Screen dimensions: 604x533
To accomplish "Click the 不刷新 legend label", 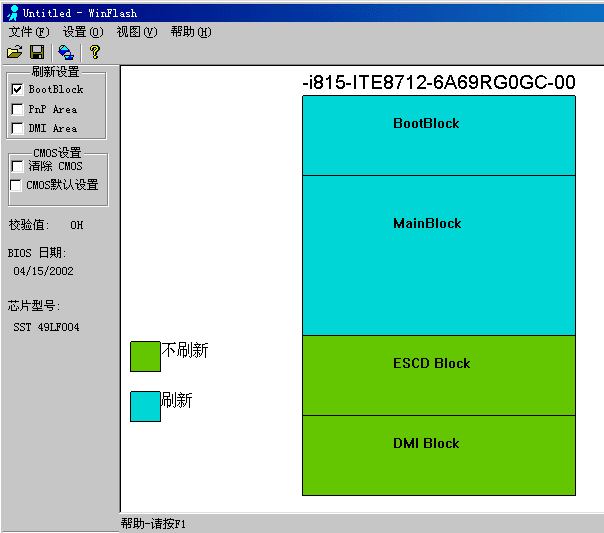I will click(x=185, y=350).
